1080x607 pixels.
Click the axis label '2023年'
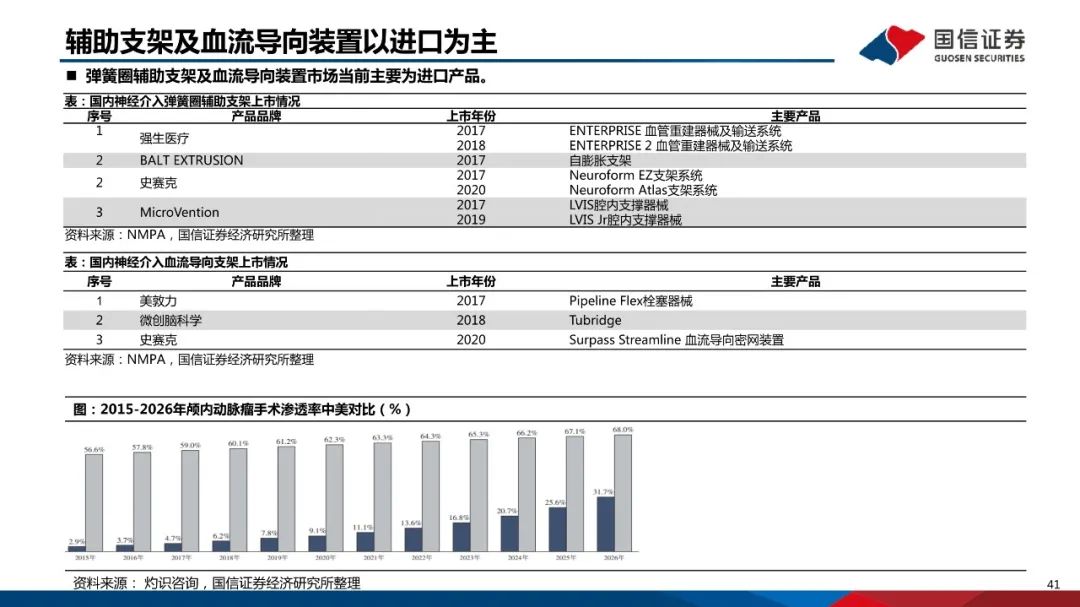[470, 557]
